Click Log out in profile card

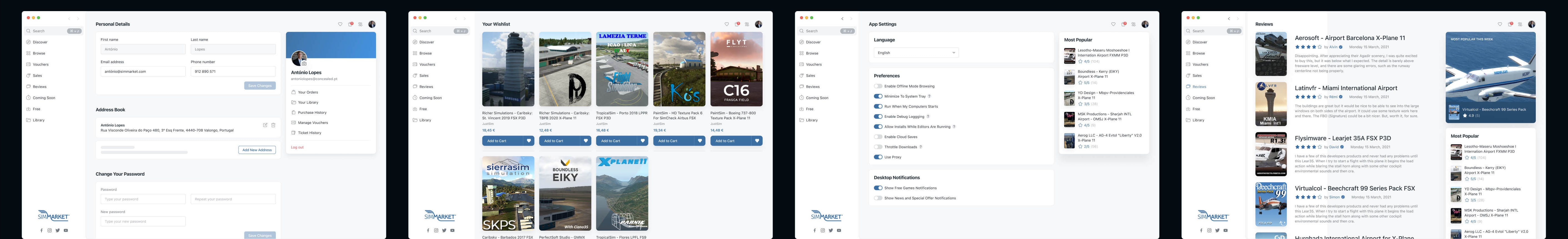coord(297,148)
